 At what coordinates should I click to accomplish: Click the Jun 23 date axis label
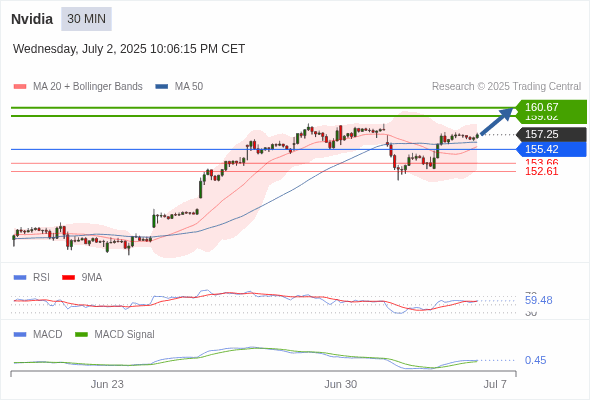click(107, 384)
